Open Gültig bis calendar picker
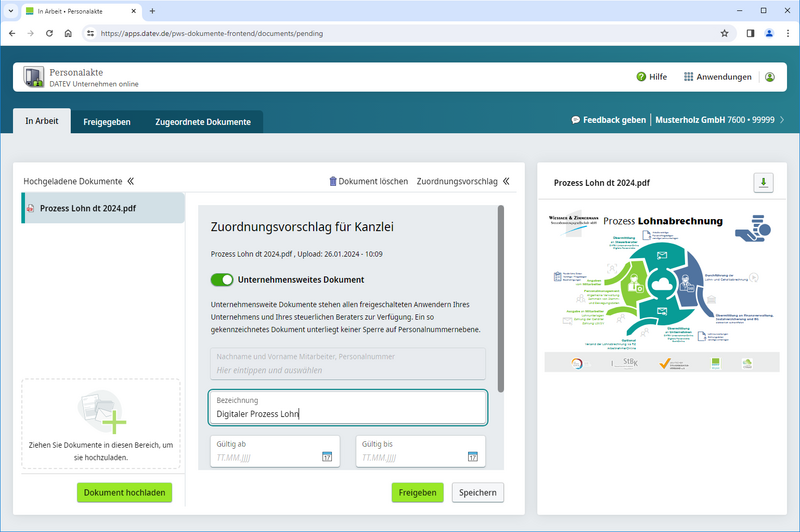The height and width of the screenshot is (532, 800). (473, 457)
